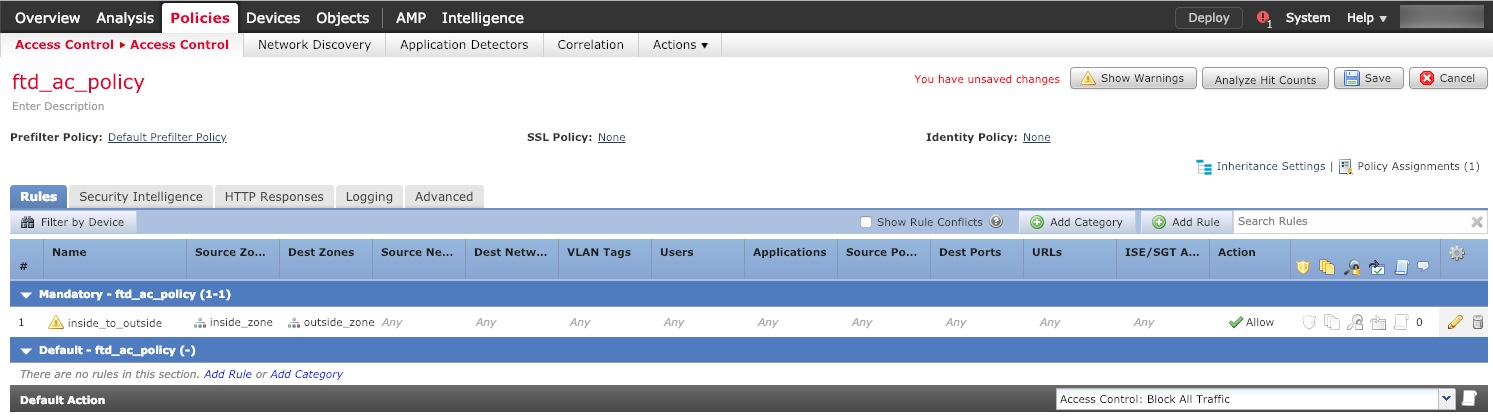The width and height of the screenshot is (1493, 420).
Task: Cancel the unsaved changes
Action: pos(1447,78)
